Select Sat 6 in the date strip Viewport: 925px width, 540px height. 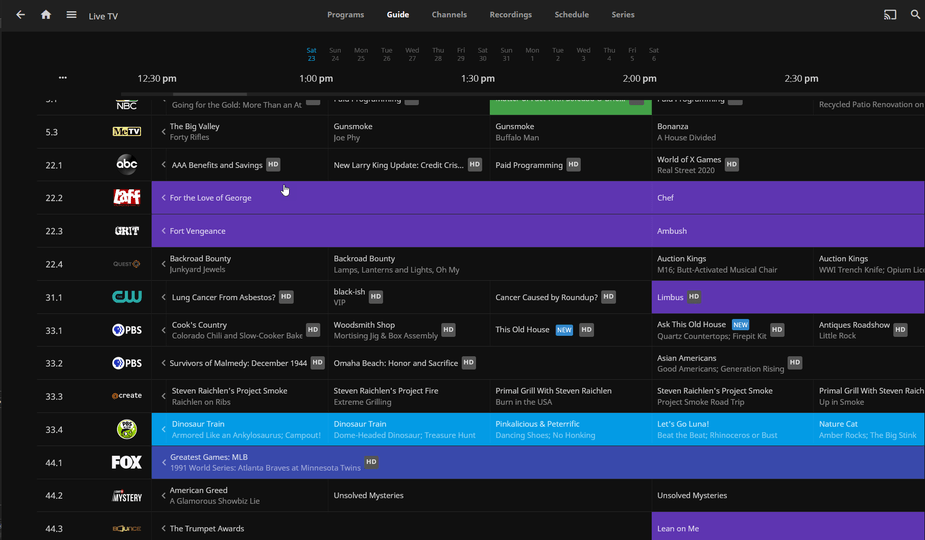(654, 54)
